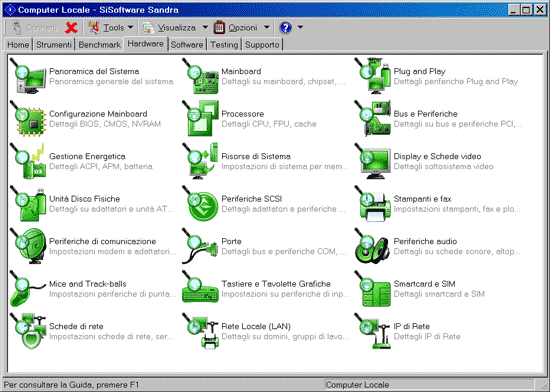The height and width of the screenshot is (392, 550).
Task: Click the 'Dettagli BIOS, CMOS, NVRAM' description
Action: (x=105, y=124)
